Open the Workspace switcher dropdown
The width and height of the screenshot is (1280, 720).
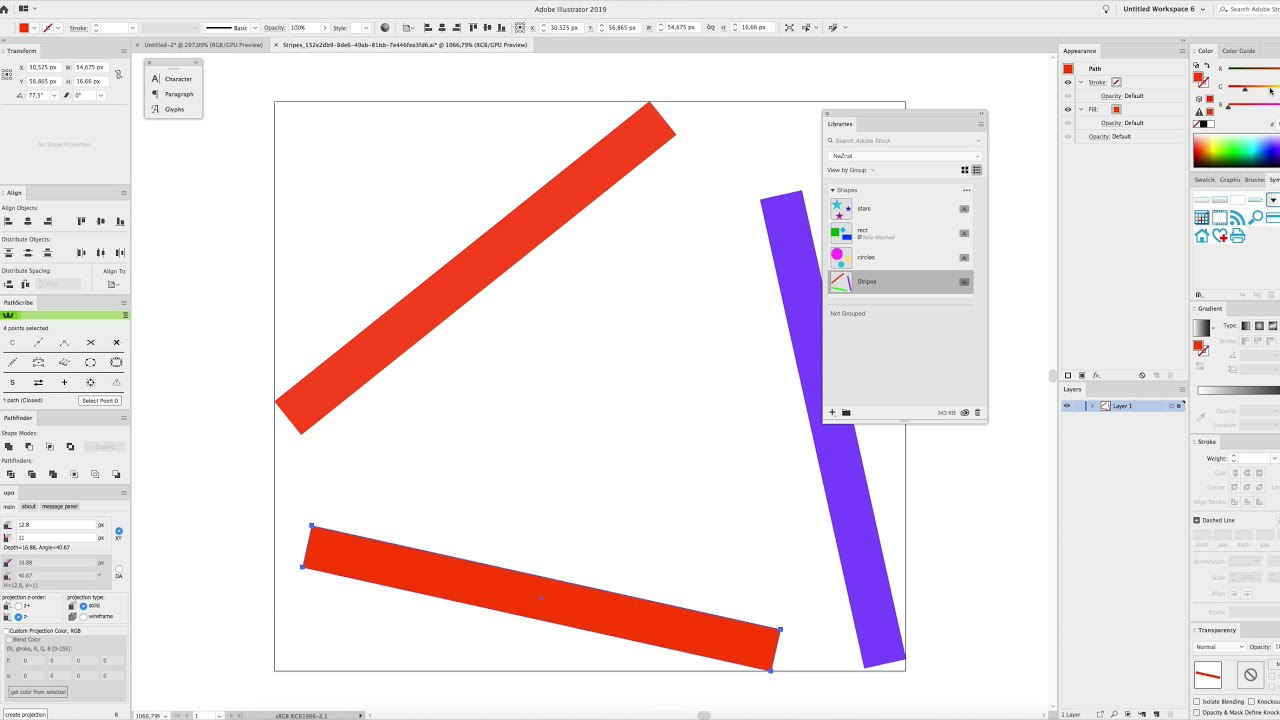pos(1164,9)
